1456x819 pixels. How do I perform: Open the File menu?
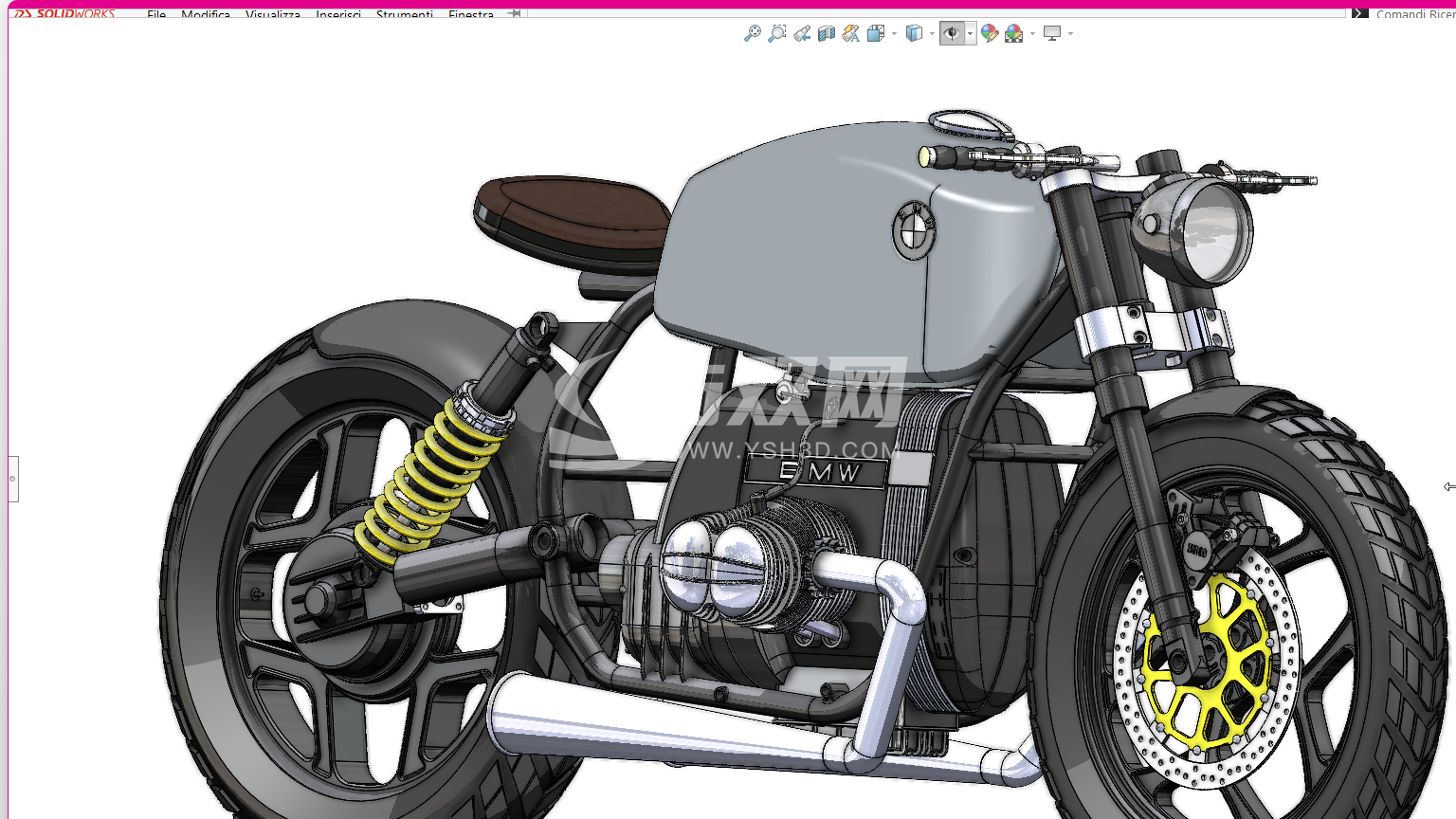156,14
